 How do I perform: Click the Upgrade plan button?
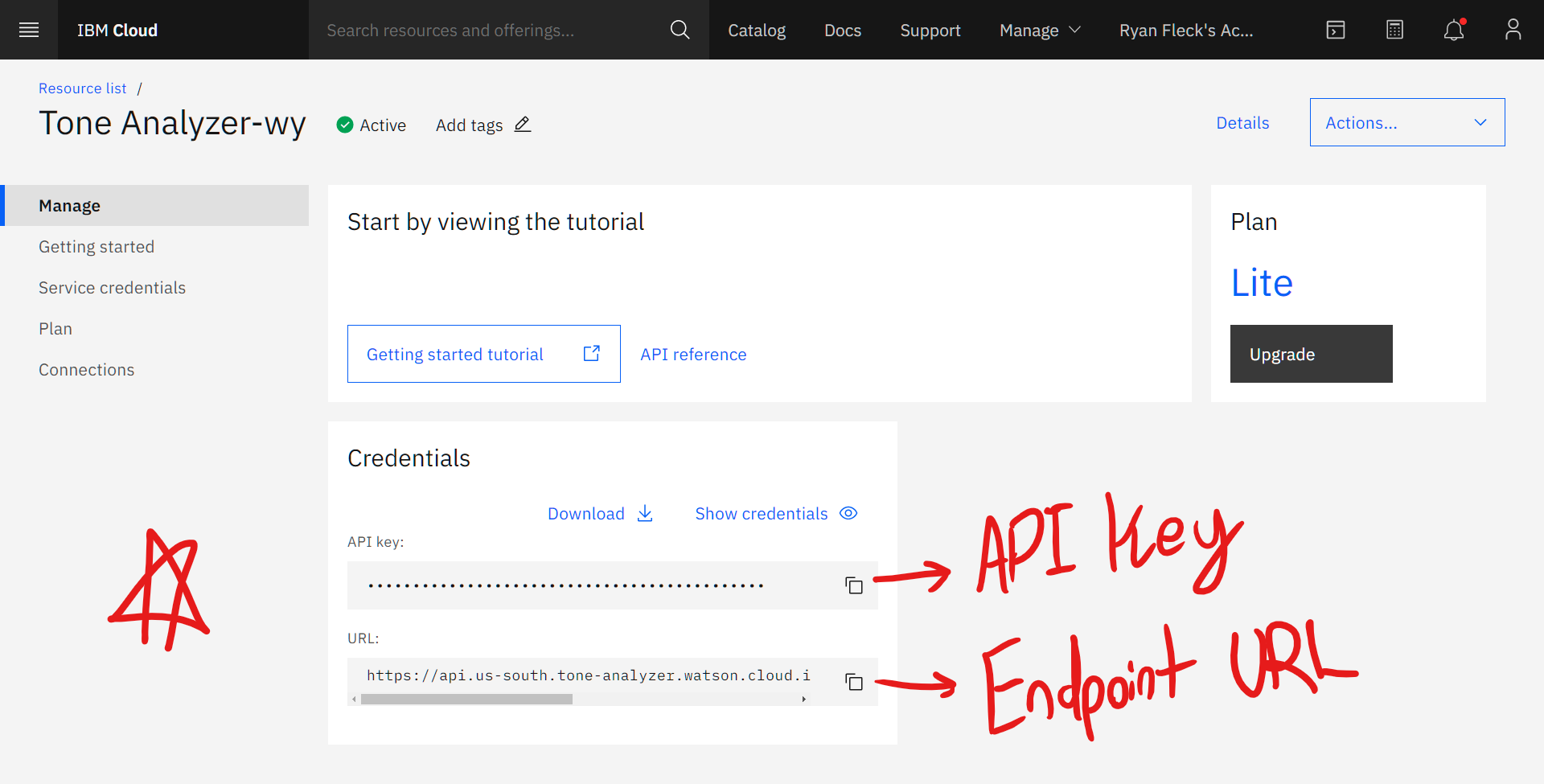tap(1312, 354)
